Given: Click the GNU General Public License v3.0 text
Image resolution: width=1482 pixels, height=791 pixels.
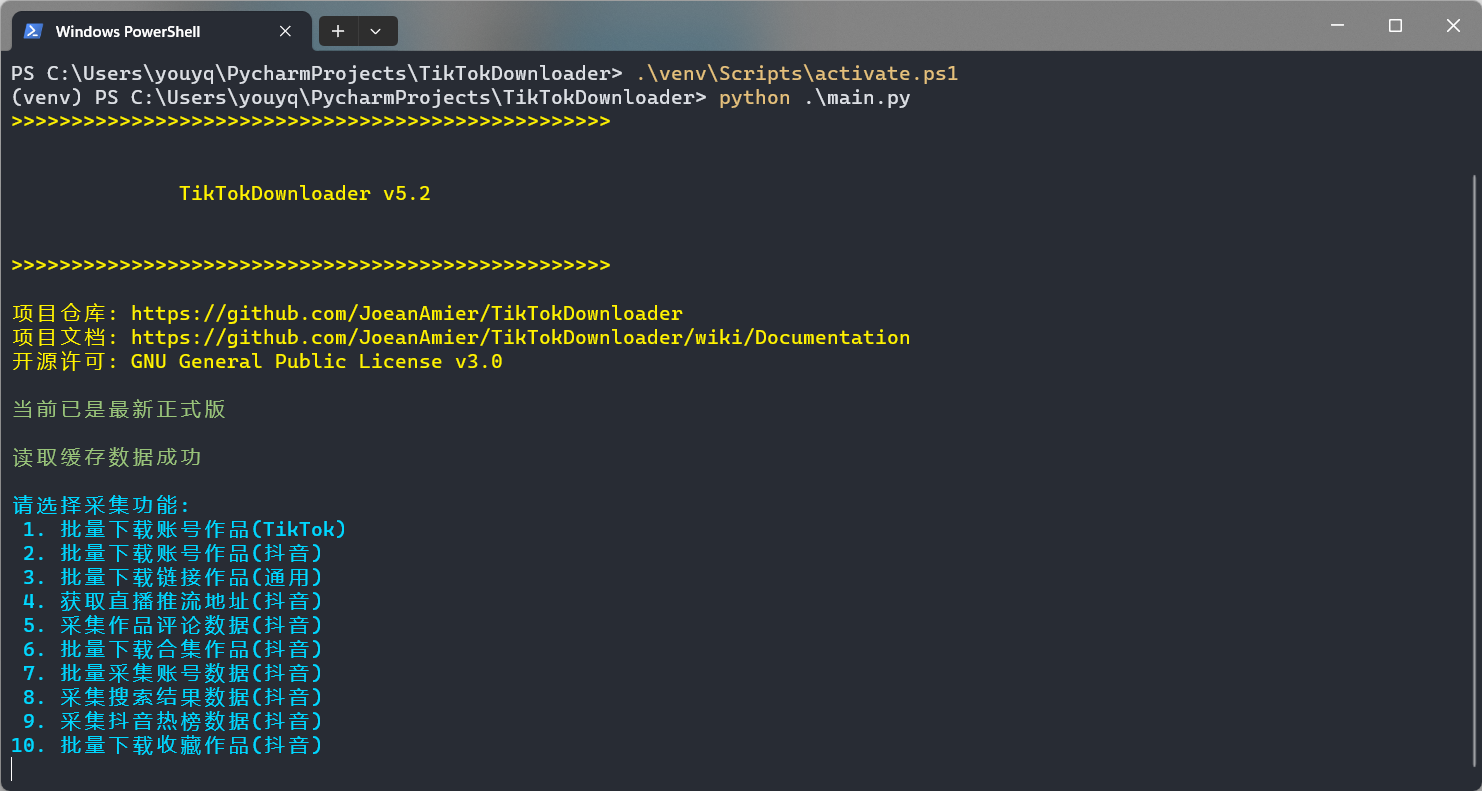Looking at the screenshot, I should (316, 362).
